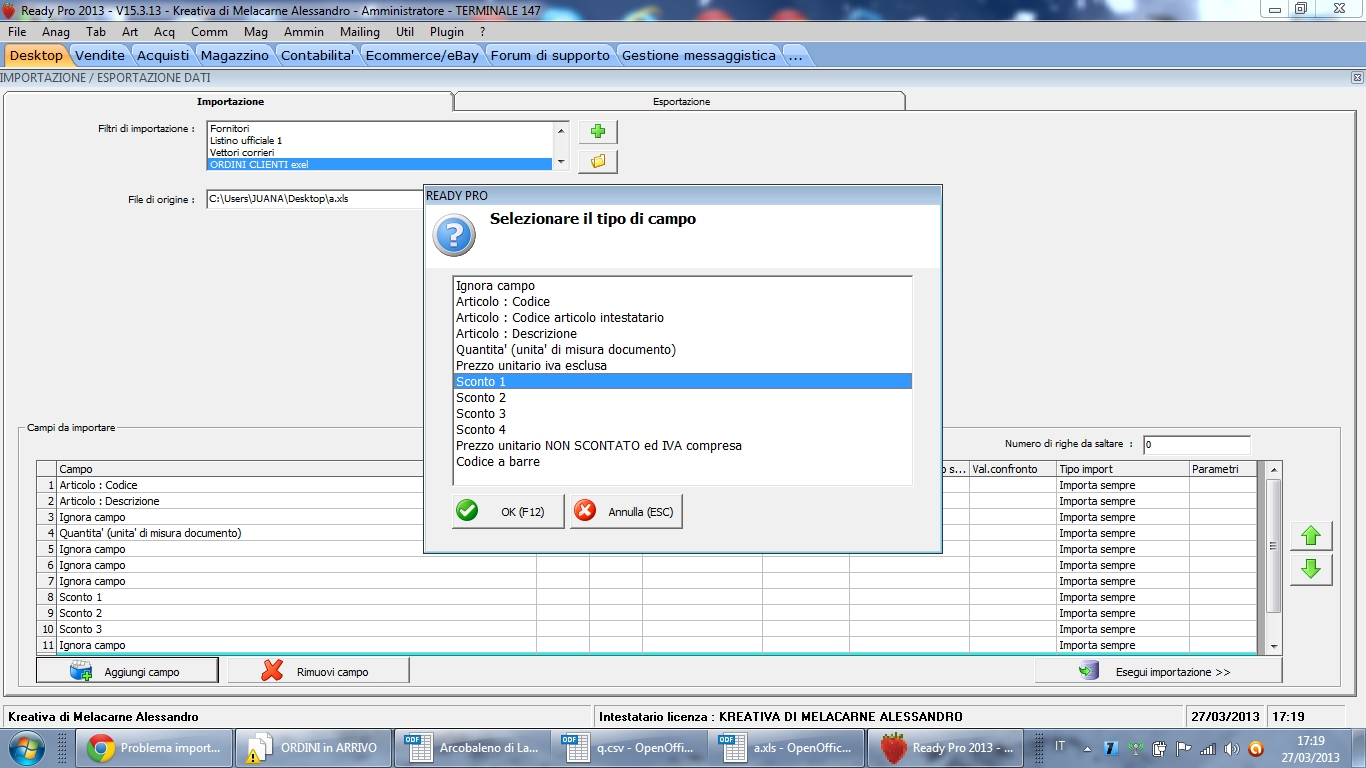This screenshot has height=768, width=1366.
Task: Open the Util menu
Action: (x=405, y=32)
